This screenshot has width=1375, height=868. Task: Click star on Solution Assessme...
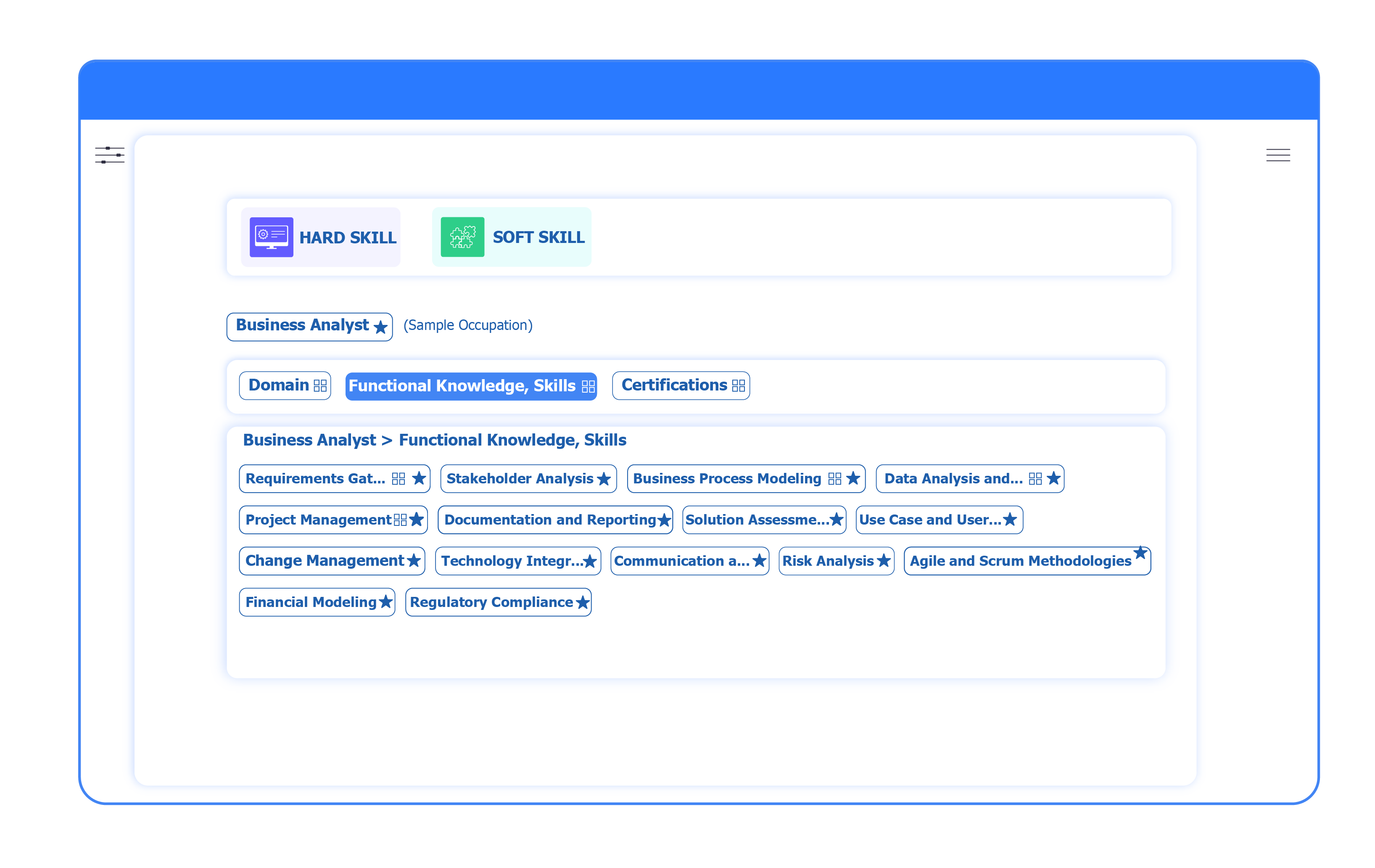837,519
